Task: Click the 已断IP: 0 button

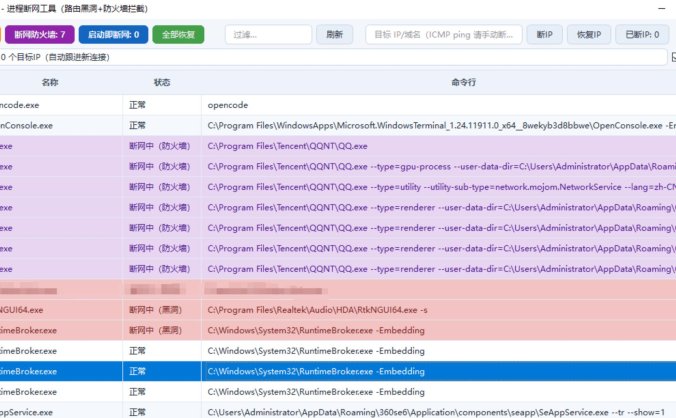Action: [x=642, y=34]
